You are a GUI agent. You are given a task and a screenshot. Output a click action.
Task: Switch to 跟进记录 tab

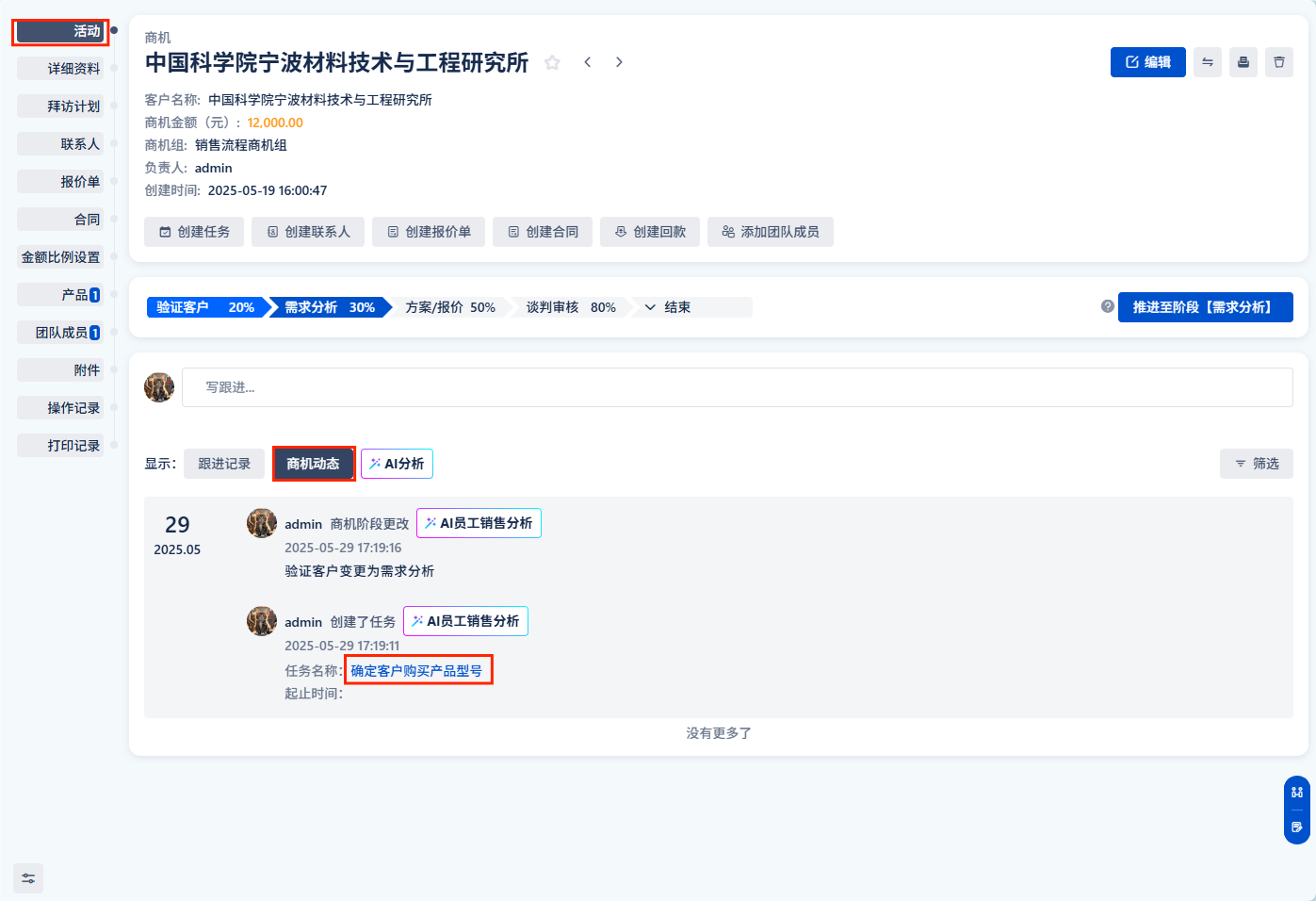click(x=224, y=464)
